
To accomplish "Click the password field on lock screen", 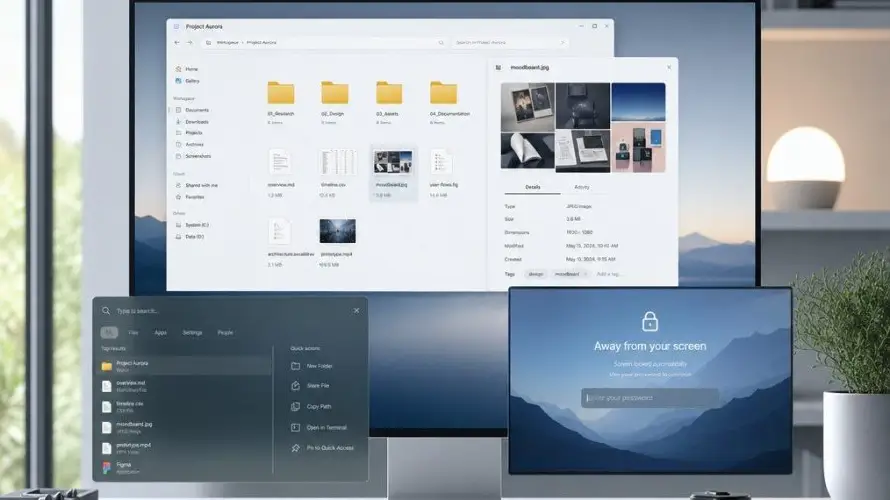I will click(x=650, y=398).
